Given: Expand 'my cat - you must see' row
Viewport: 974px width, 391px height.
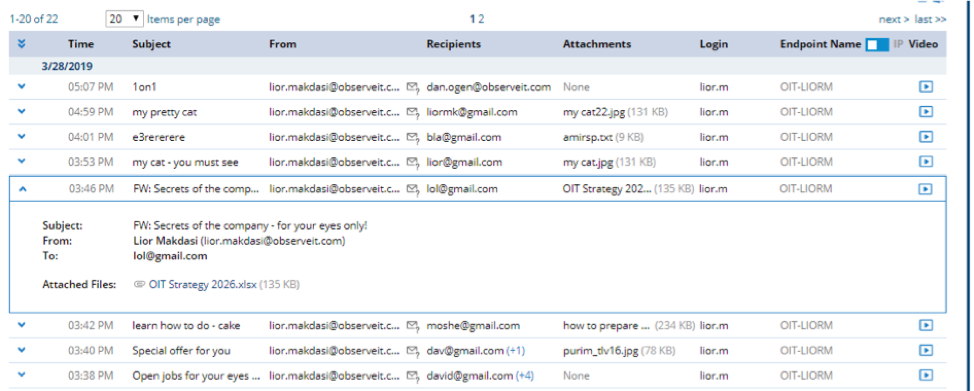Looking at the screenshot, I should (22, 161).
